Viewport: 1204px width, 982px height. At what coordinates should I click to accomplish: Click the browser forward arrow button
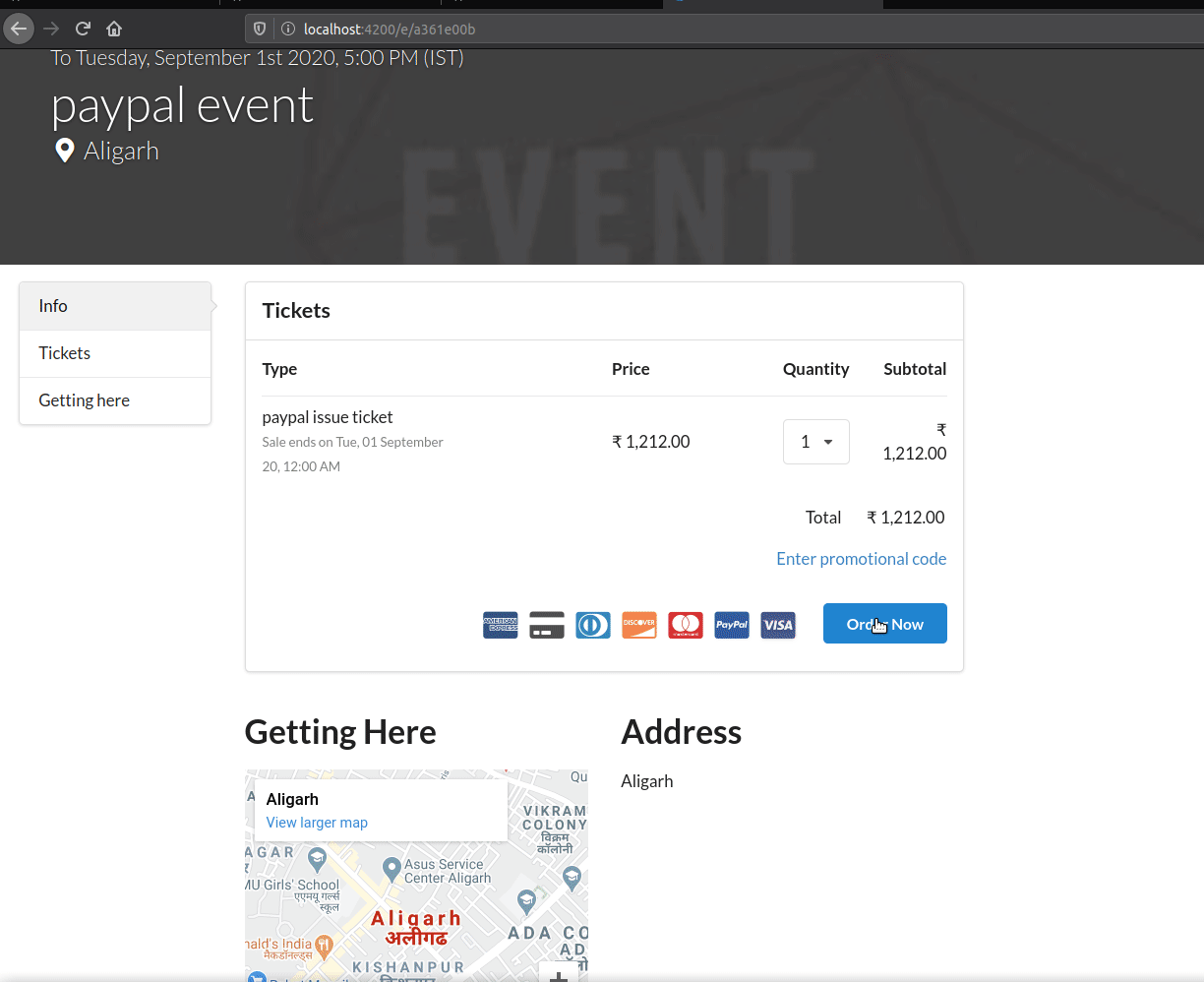coord(51,29)
